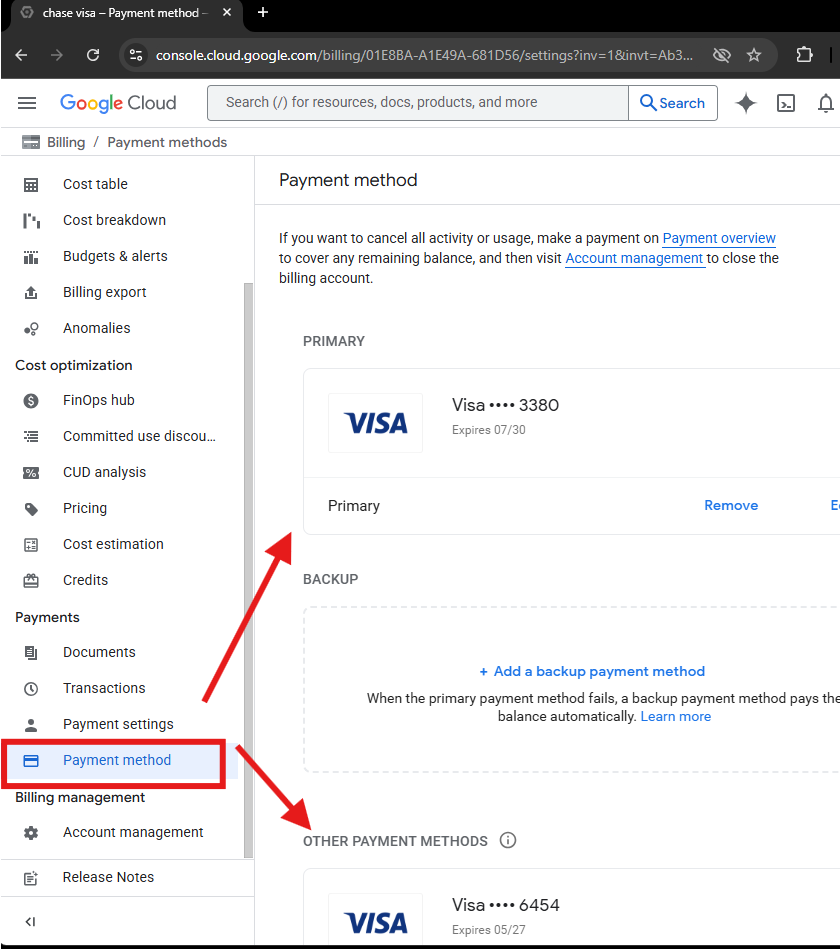
Task: Open browser extensions puzzle icon
Action: click(x=804, y=55)
